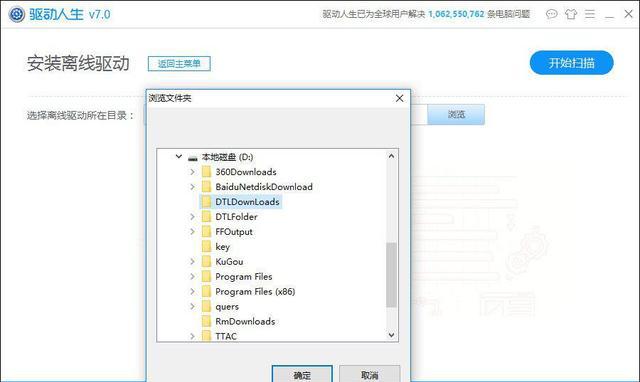640x382 pixels.
Task: Open the feedback chat bubble icon
Action: pyautogui.click(x=551, y=14)
